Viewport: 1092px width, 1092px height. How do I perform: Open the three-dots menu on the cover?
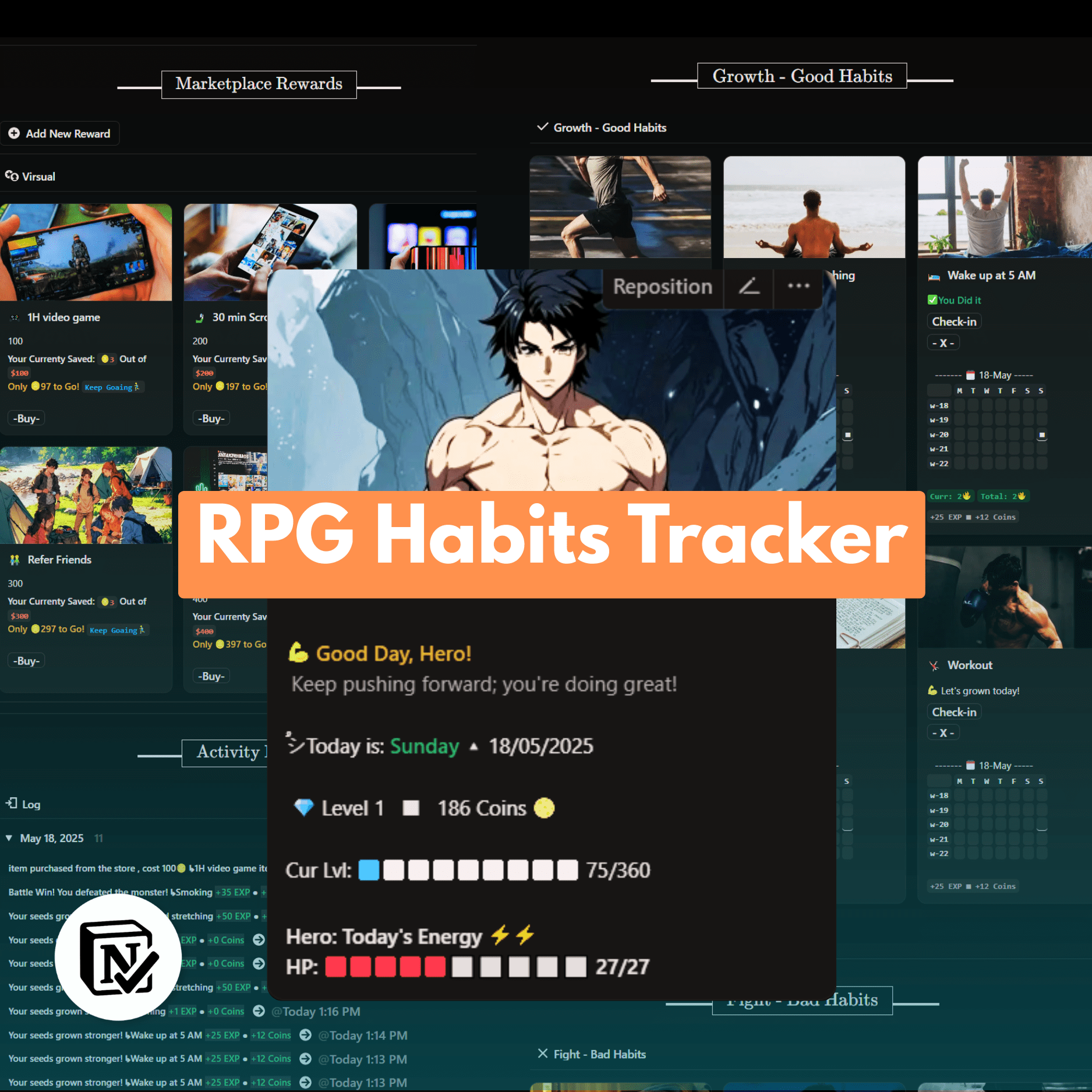(798, 286)
